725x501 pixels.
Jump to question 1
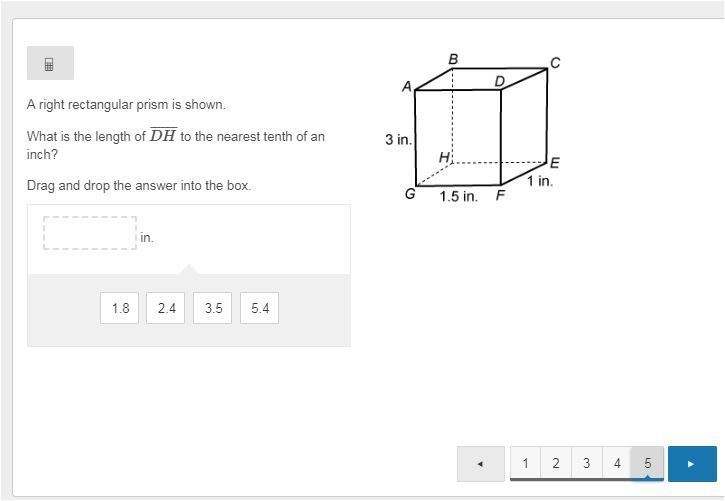[x=525, y=463]
